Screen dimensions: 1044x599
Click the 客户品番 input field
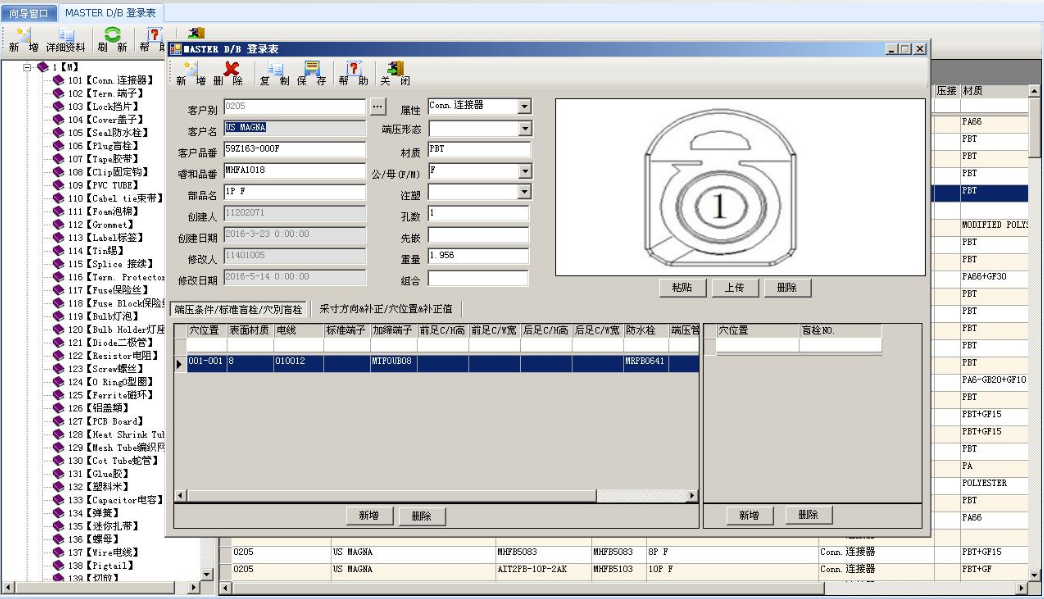tap(294, 150)
